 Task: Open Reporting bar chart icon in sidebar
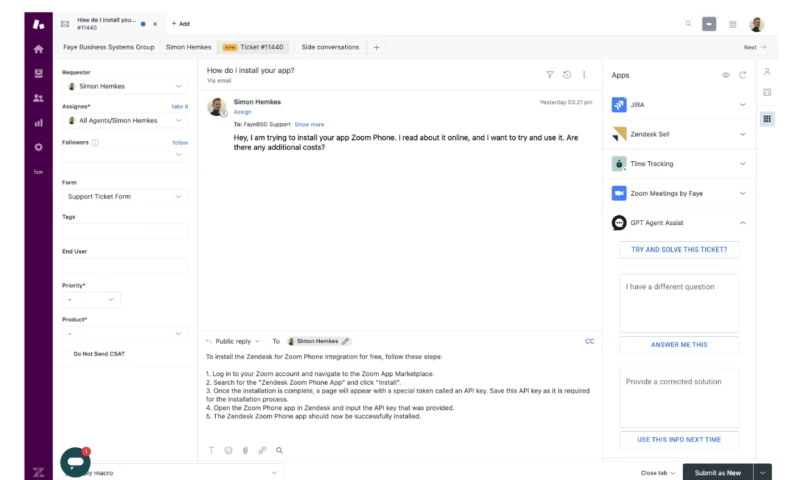(38, 123)
